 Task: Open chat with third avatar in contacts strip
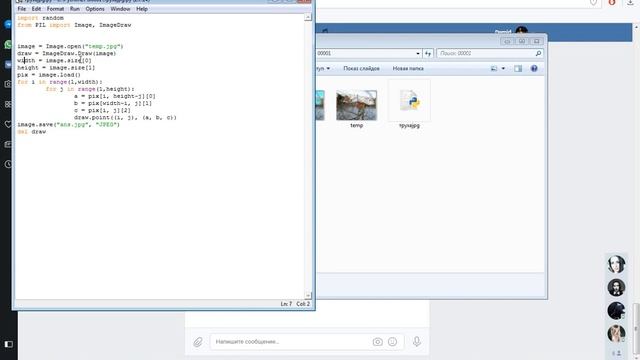click(x=616, y=311)
